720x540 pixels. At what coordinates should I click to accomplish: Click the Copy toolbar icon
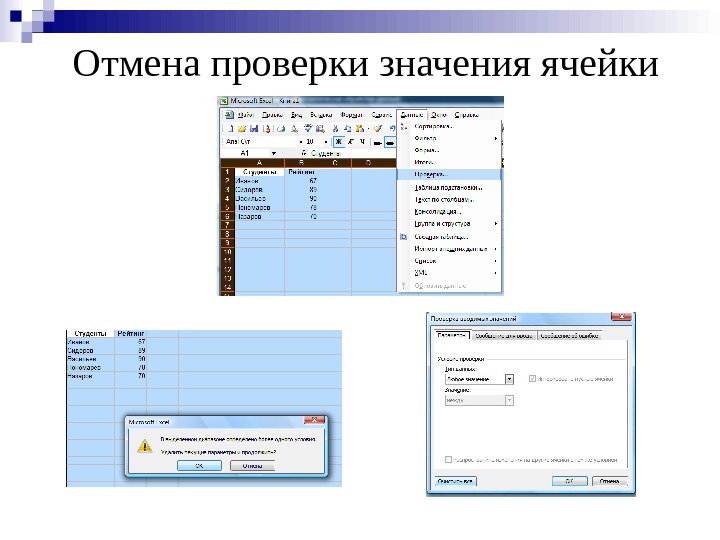click(347, 129)
